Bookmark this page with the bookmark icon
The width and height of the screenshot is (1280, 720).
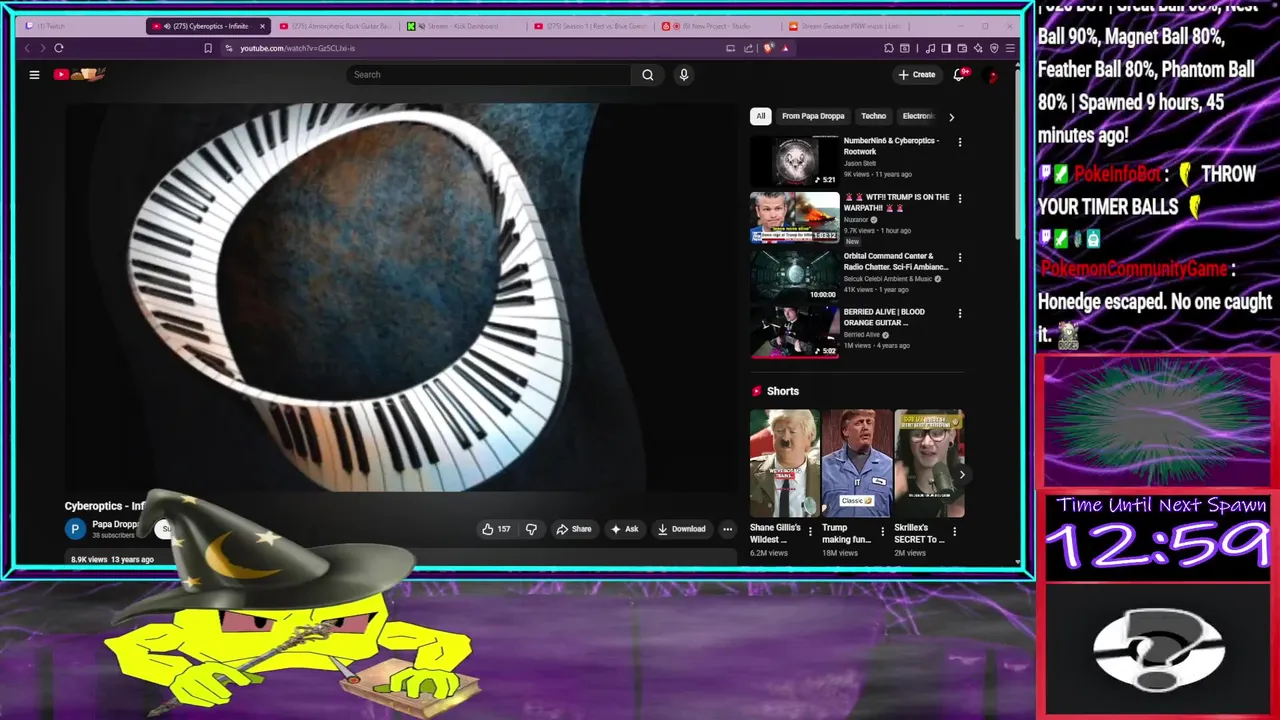point(208,48)
